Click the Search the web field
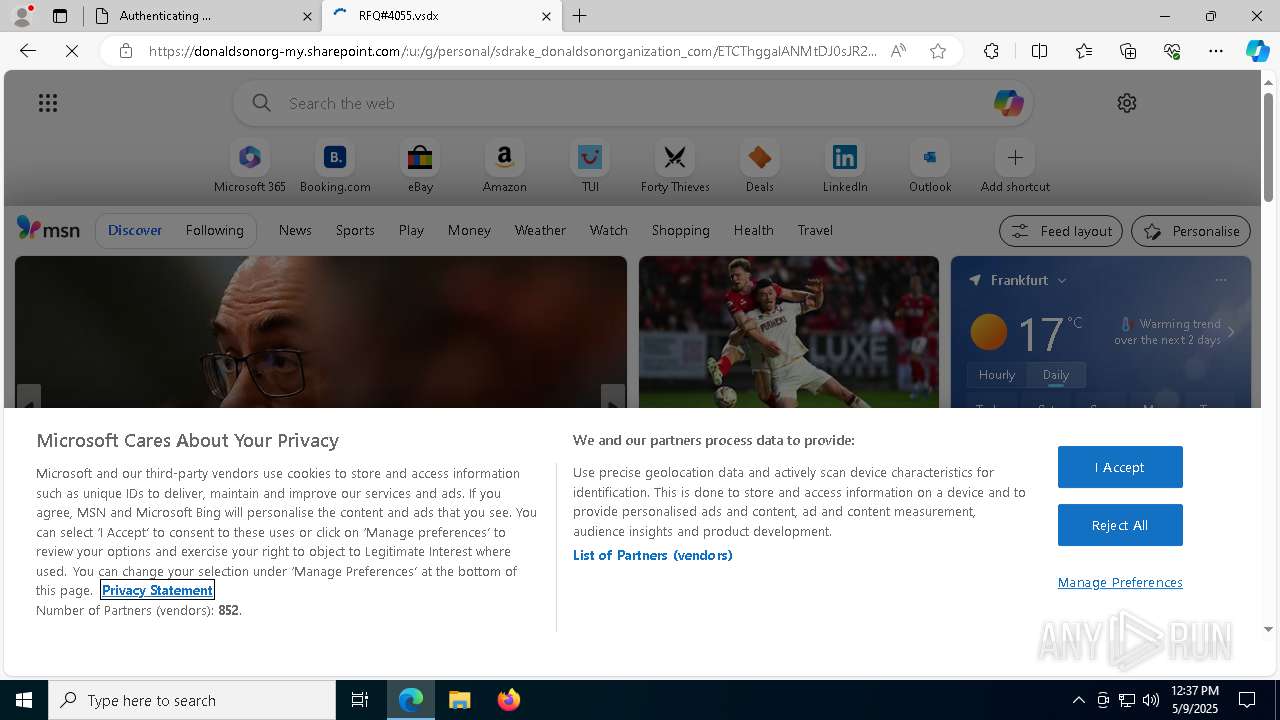The height and width of the screenshot is (720, 1280). coord(633,103)
